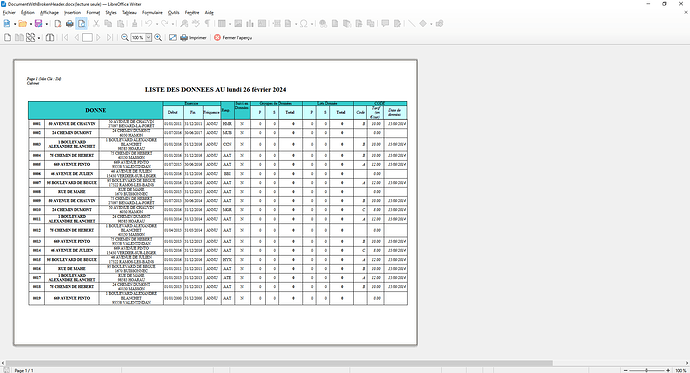Click the Insert Field icon

(x=288, y=24)
